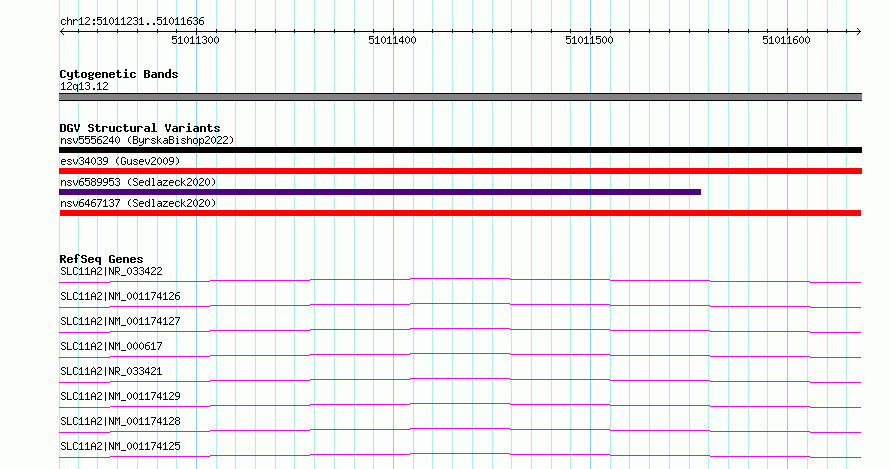Click the 51011300 ruler coordinate
The image size is (890, 469).
pyautogui.click(x=195, y=40)
